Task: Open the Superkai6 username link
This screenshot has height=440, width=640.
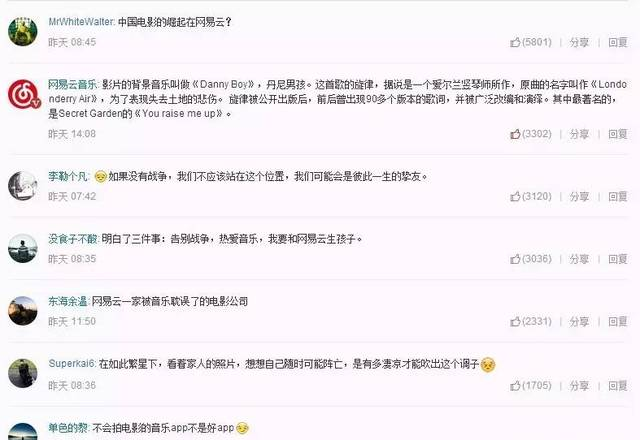Action: (x=72, y=363)
